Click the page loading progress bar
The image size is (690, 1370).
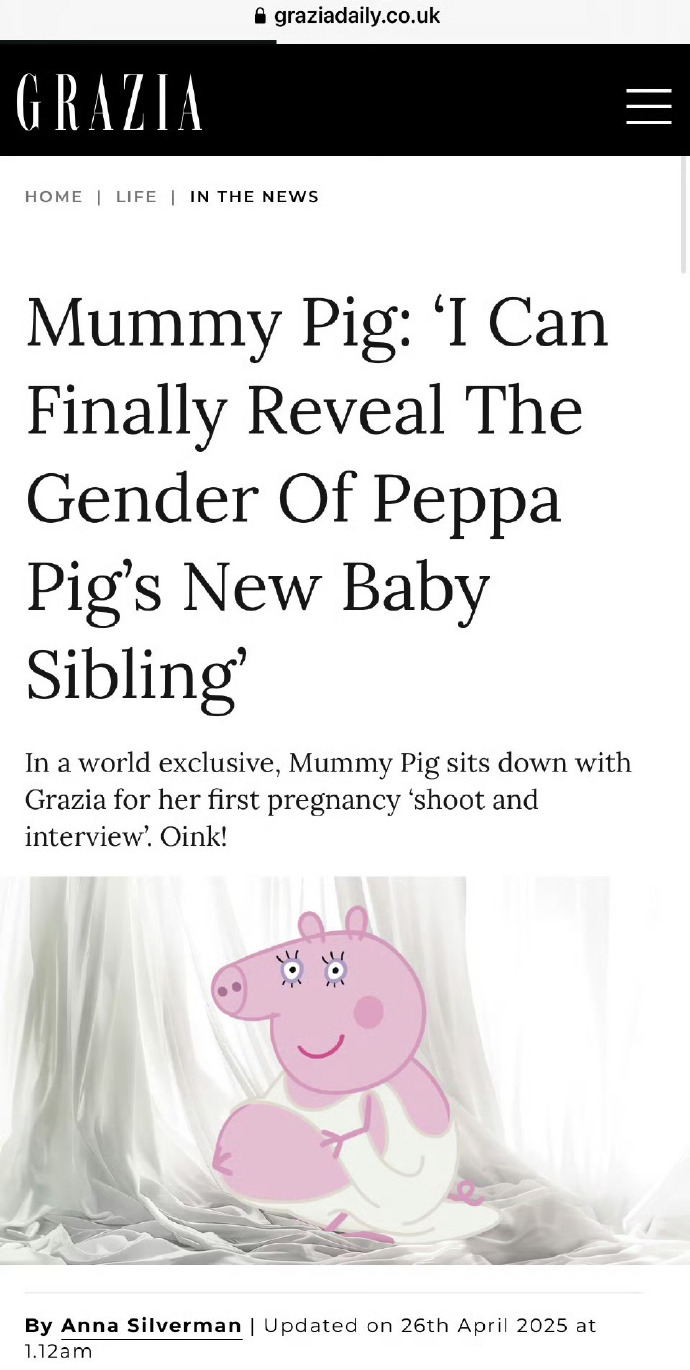(138, 42)
